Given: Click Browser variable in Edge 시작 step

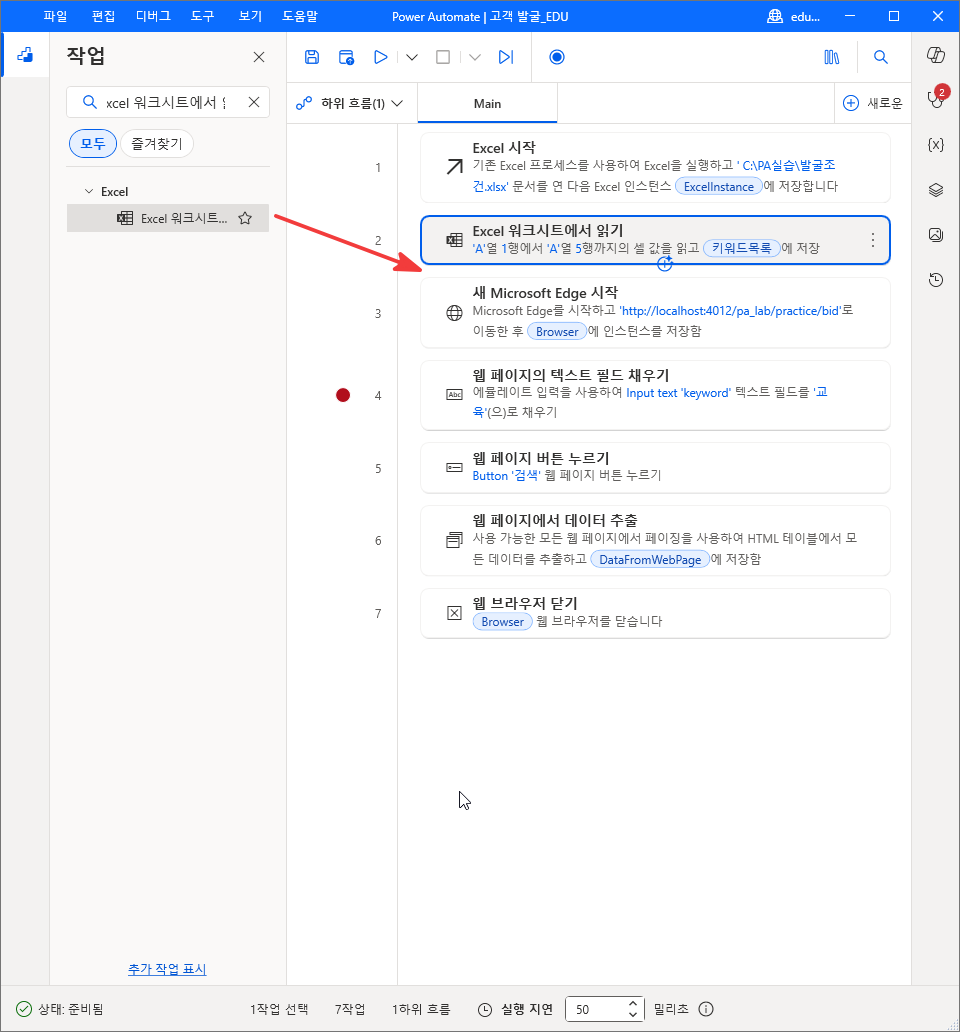Looking at the screenshot, I should 557,332.
